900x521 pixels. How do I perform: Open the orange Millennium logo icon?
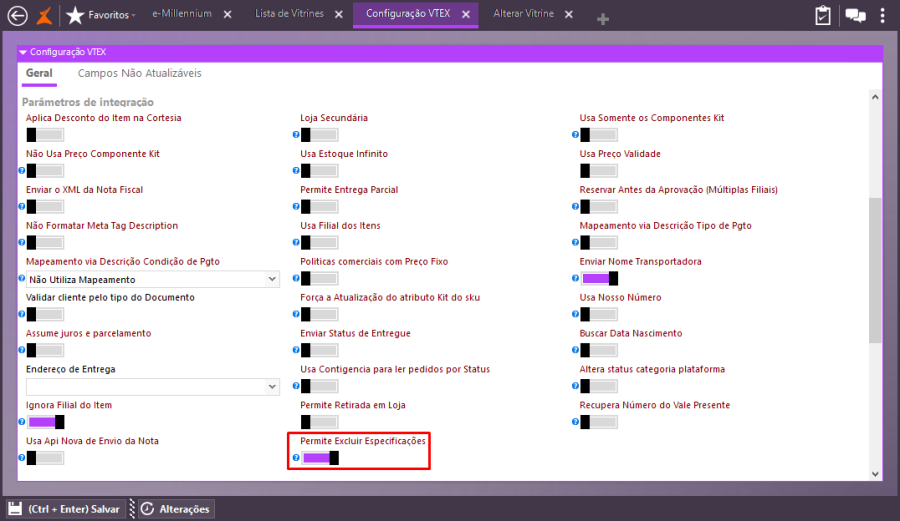(x=44, y=15)
